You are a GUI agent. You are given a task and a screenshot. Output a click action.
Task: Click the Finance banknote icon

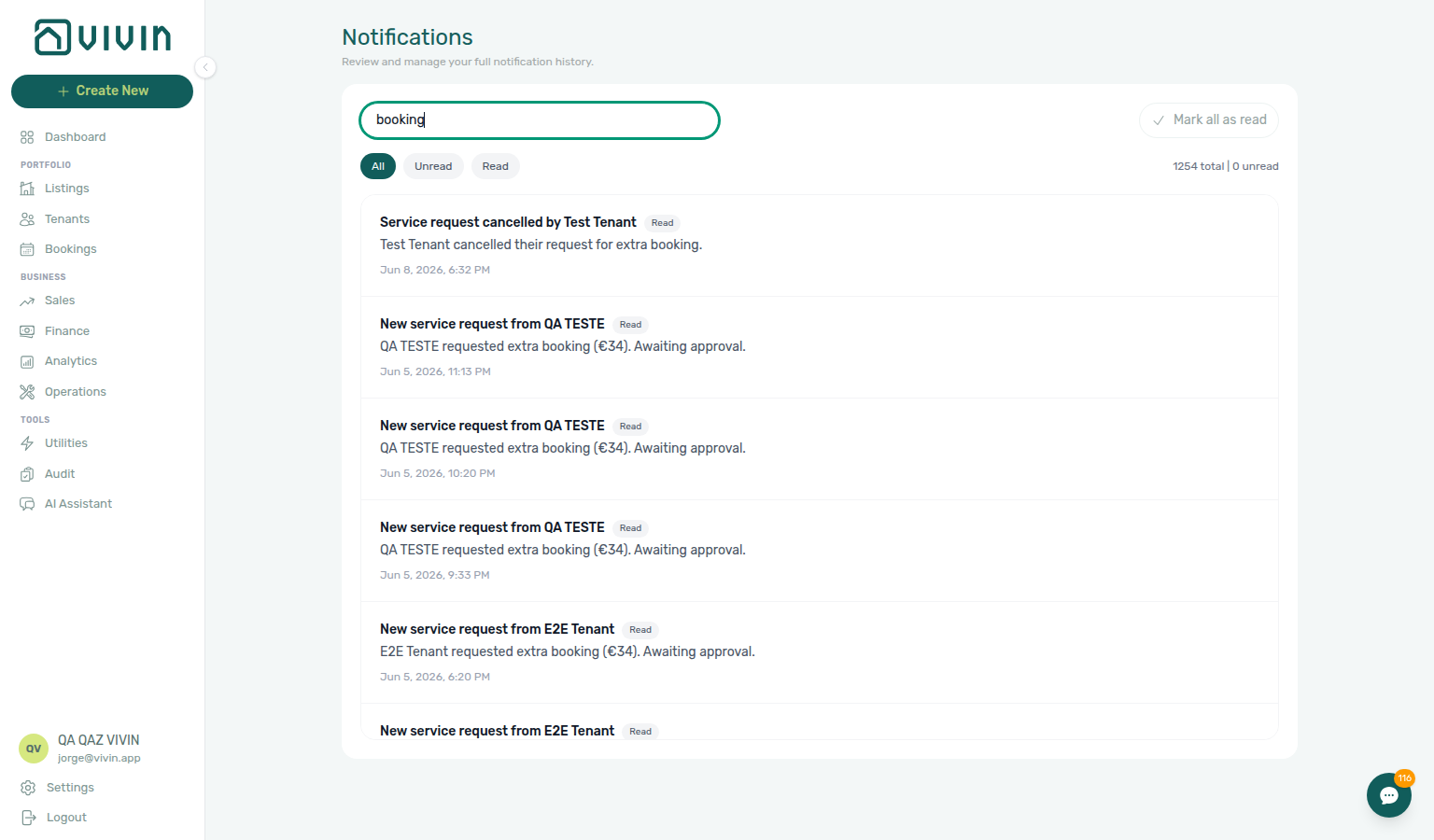[x=27, y=331]
